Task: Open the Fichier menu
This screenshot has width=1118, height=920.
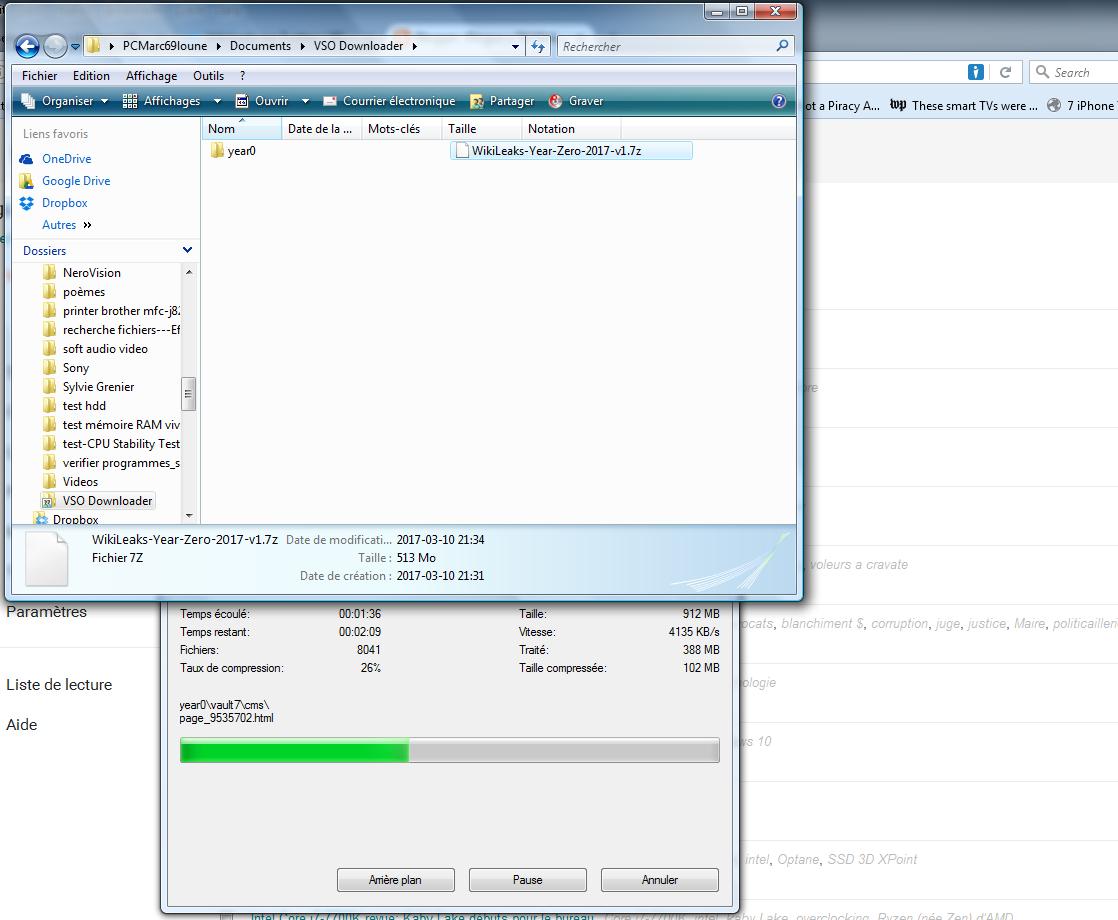Action: point(39,76)
